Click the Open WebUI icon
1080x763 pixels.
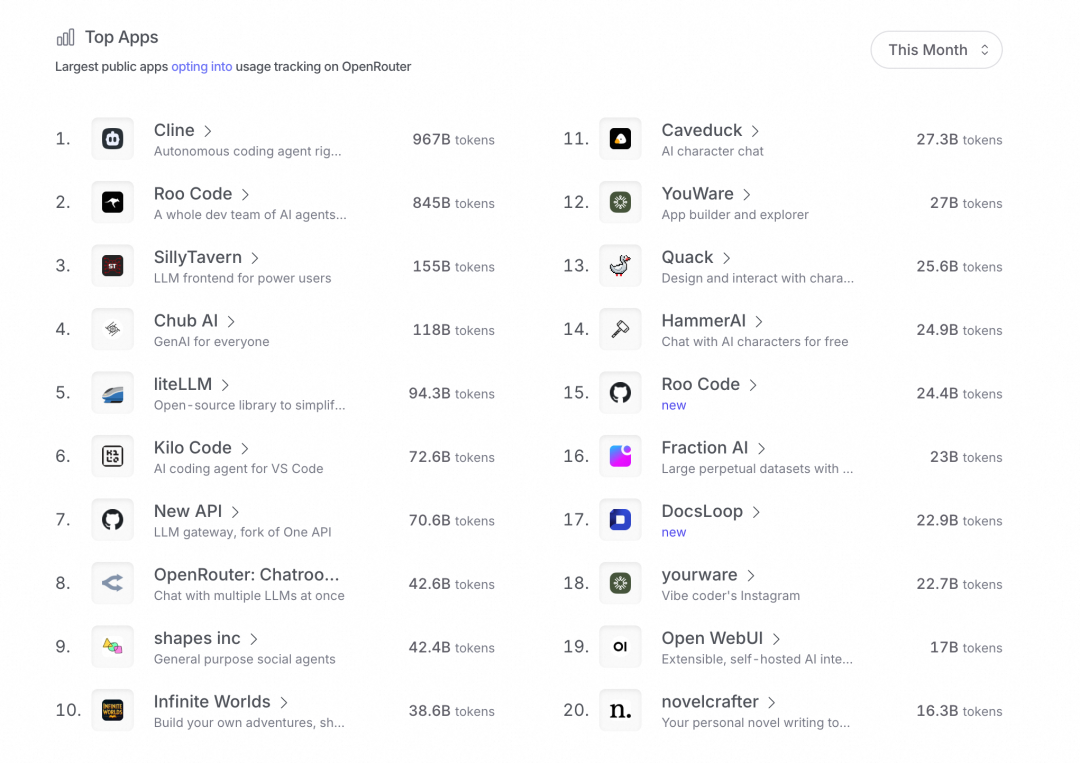click(620, 647)
